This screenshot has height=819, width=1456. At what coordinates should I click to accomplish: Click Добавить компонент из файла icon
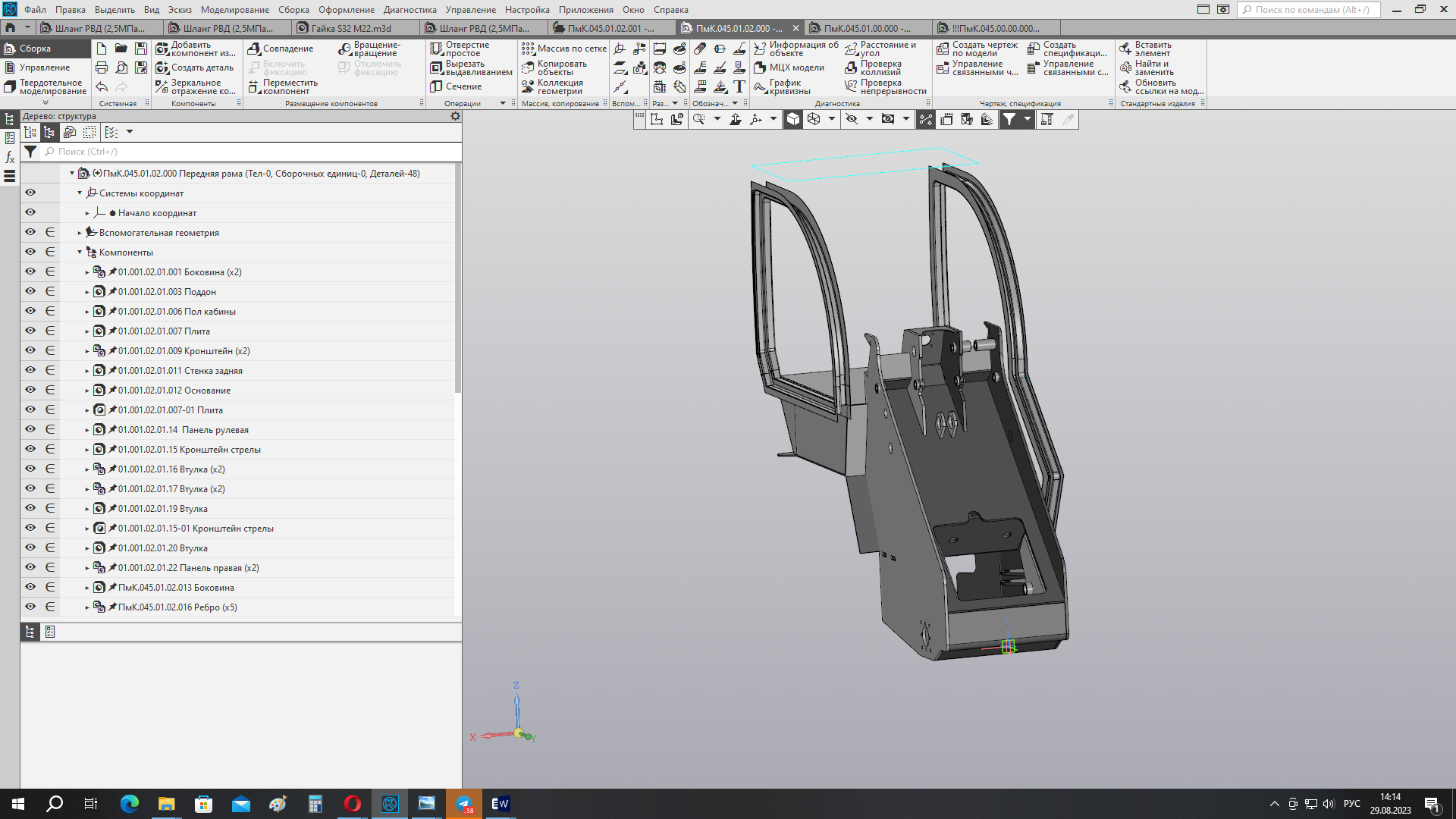[x=162, y=49]
